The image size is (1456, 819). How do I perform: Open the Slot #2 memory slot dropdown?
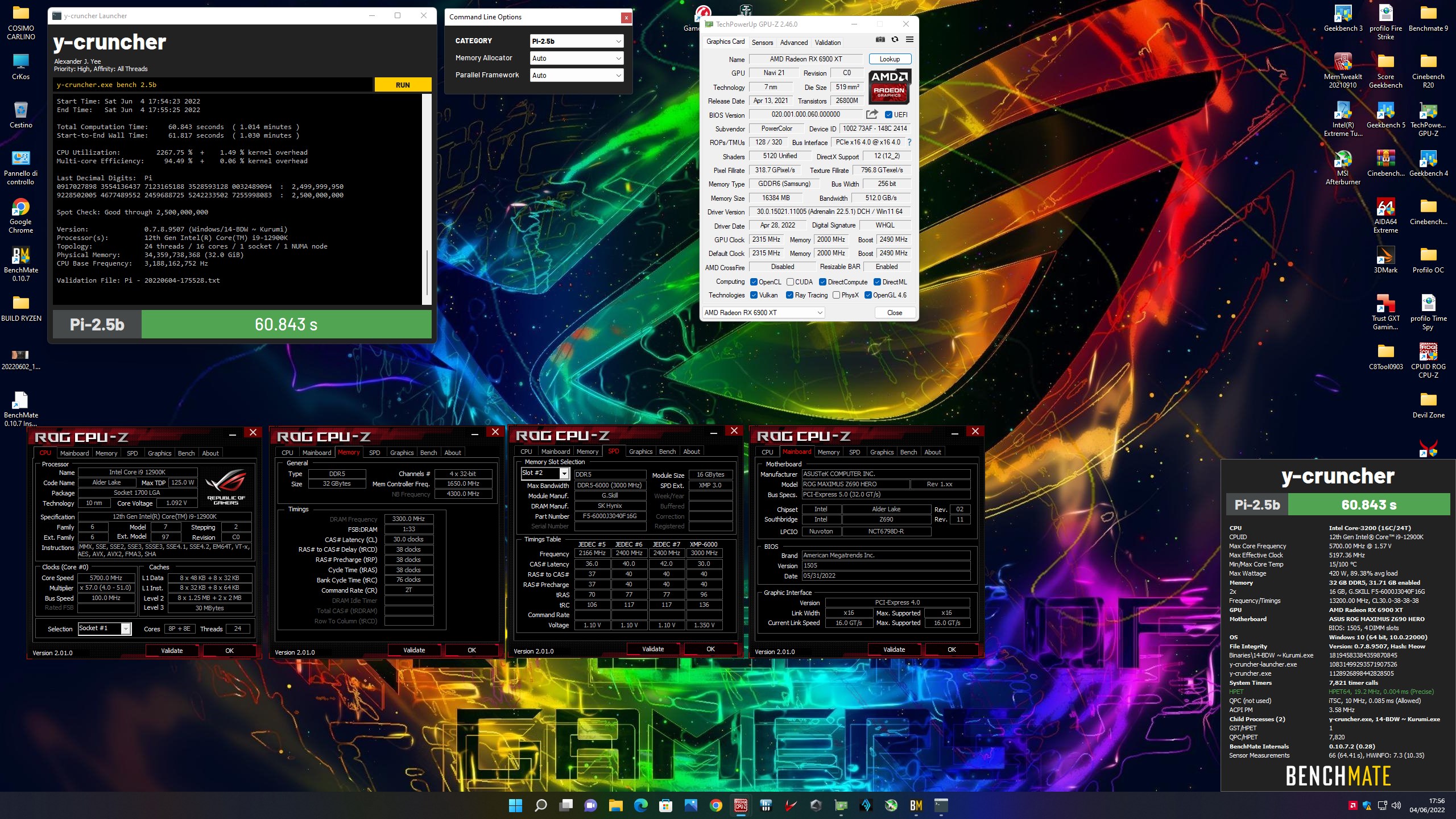545,473
